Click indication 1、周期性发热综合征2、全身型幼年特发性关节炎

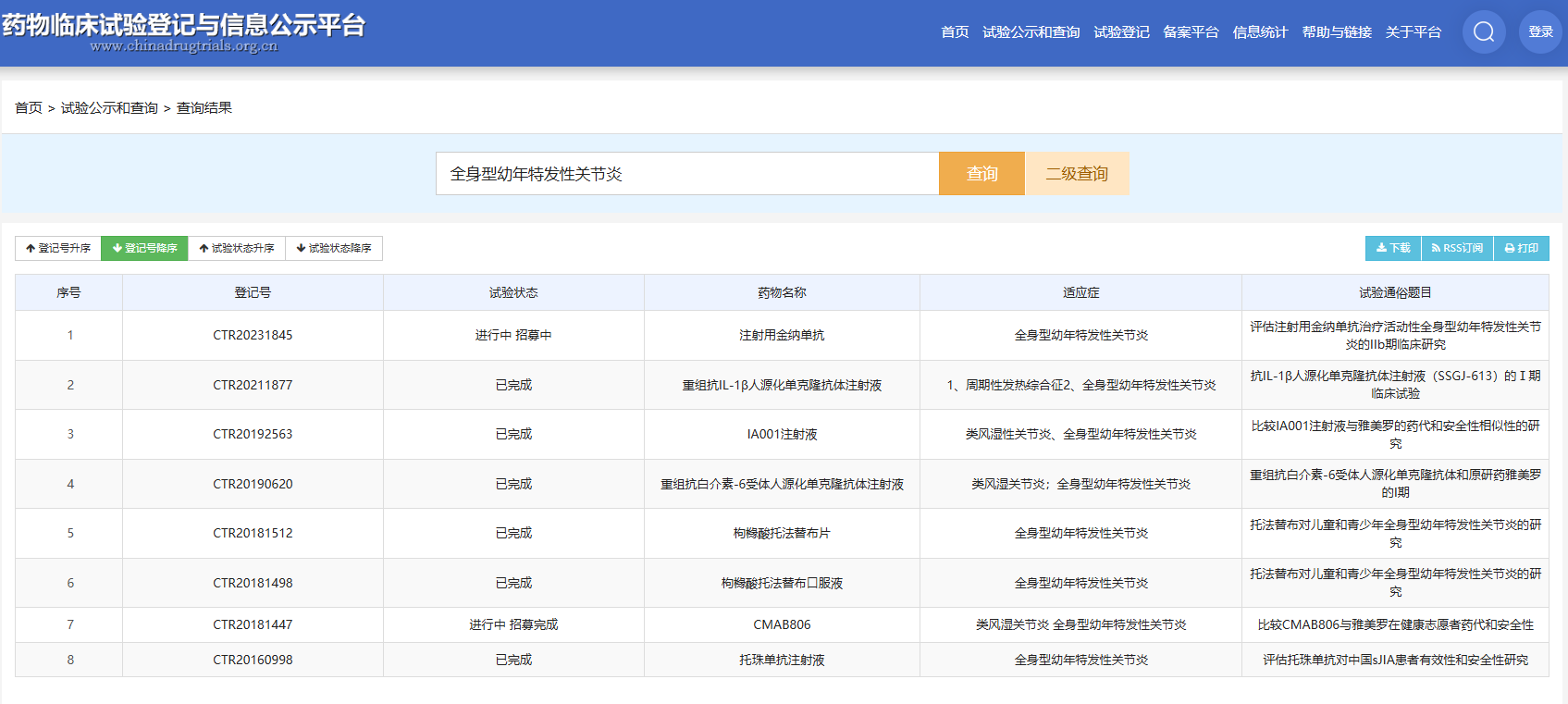tap(1080, 385)
